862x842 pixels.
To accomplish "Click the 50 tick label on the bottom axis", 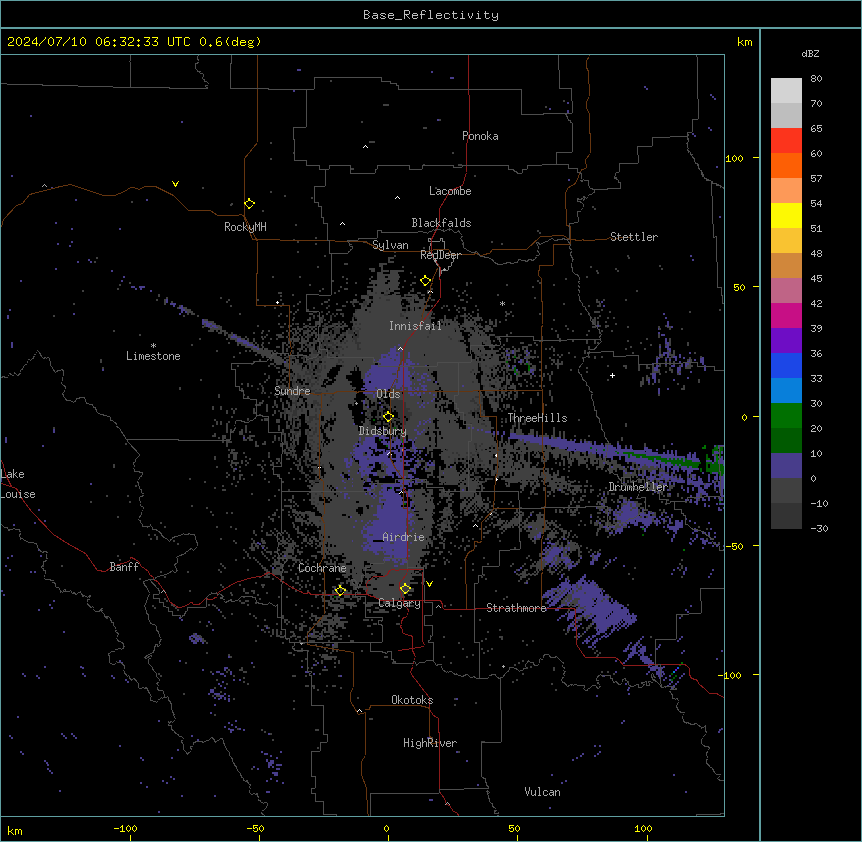I will tap(515, 828).
